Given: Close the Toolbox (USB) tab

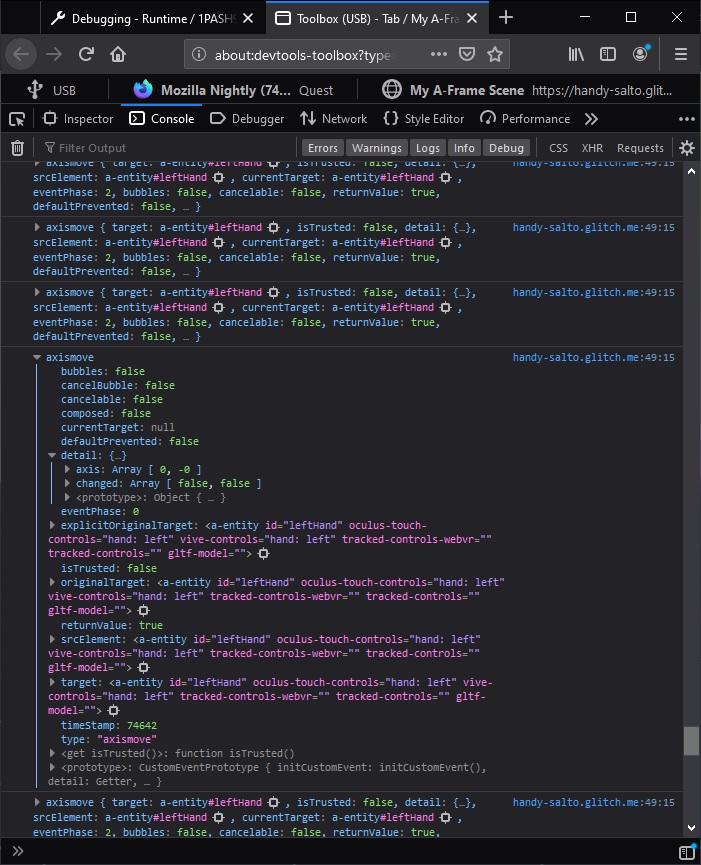Looking at the screenshot, I should (472, 18).
